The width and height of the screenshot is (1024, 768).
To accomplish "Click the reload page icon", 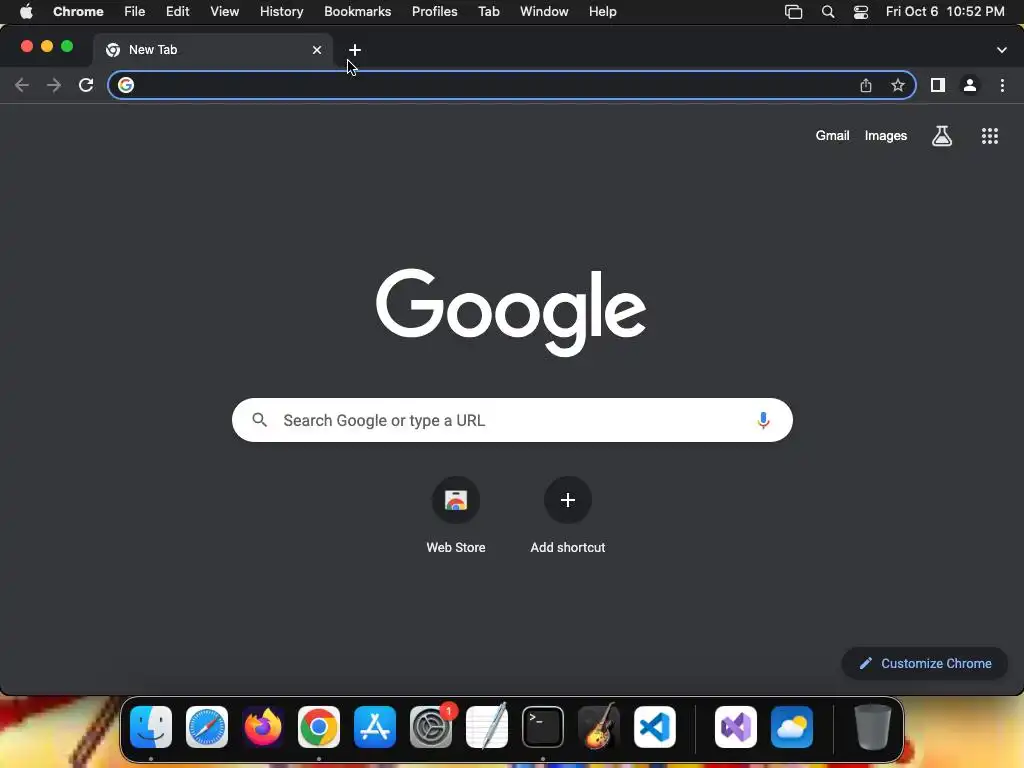I will coord(86,85).
